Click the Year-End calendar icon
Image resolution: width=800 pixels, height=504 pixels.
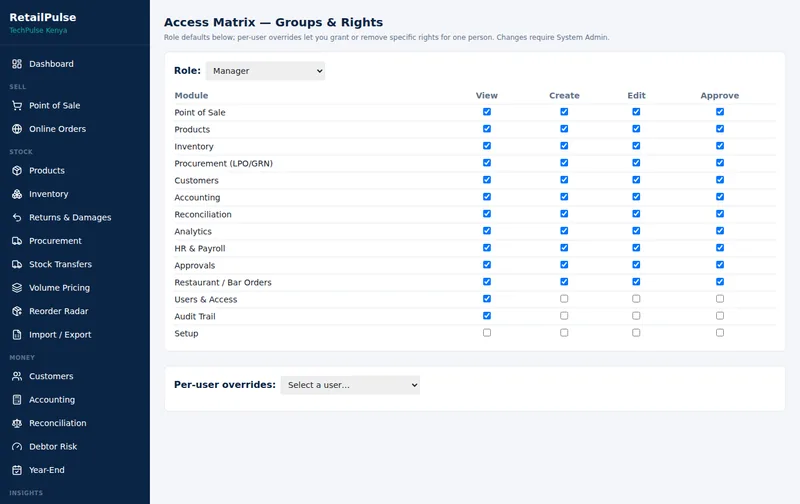click(17, 470)
